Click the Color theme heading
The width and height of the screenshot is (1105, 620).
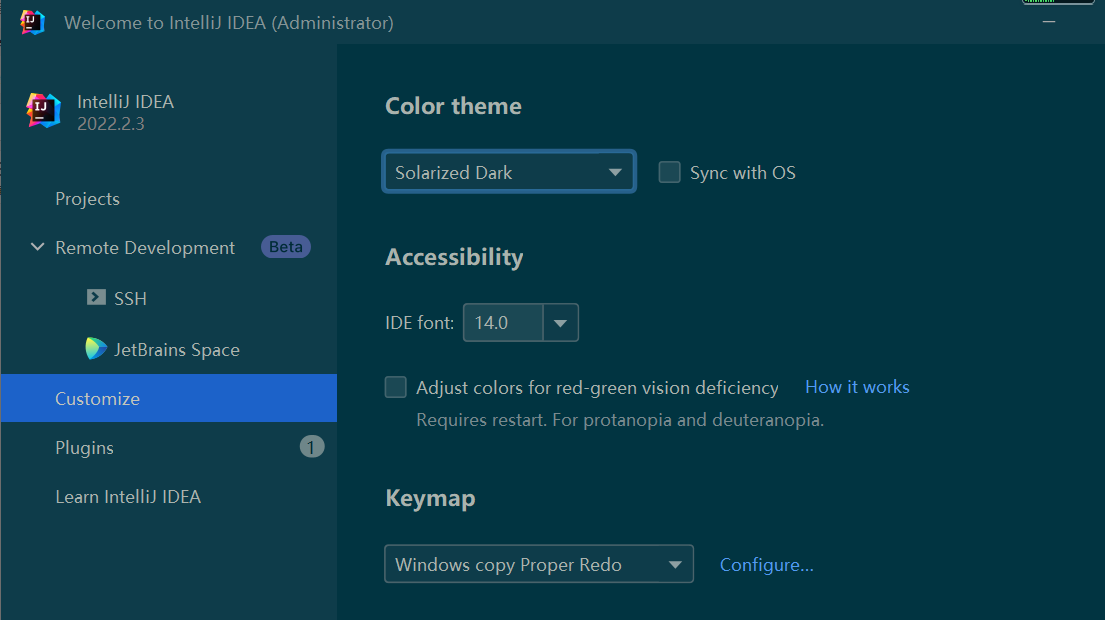(453, 106)
